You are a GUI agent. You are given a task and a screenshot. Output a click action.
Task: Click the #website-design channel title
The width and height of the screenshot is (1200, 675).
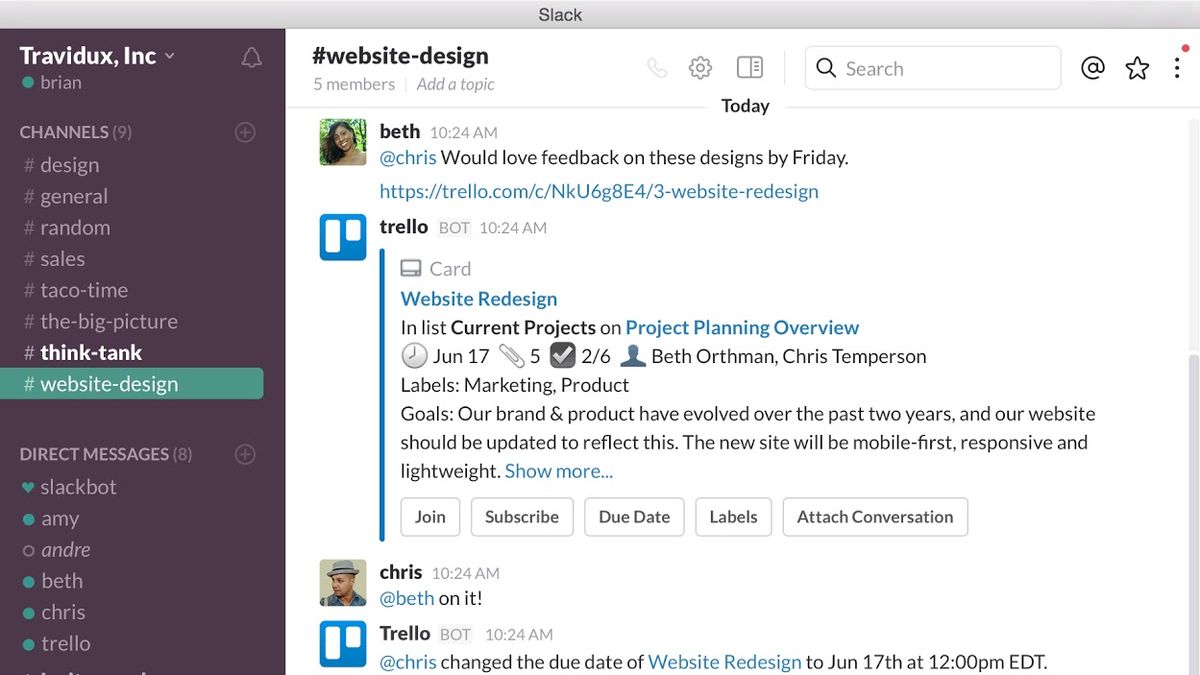(400, 56)
